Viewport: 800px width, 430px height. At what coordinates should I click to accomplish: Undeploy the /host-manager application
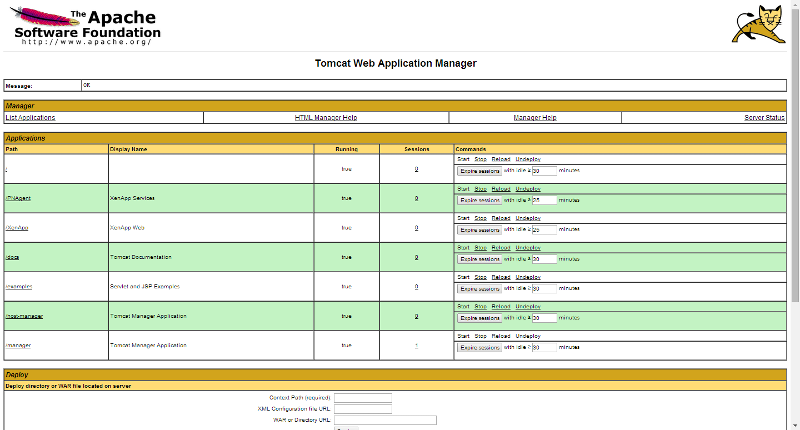point(528,307)
